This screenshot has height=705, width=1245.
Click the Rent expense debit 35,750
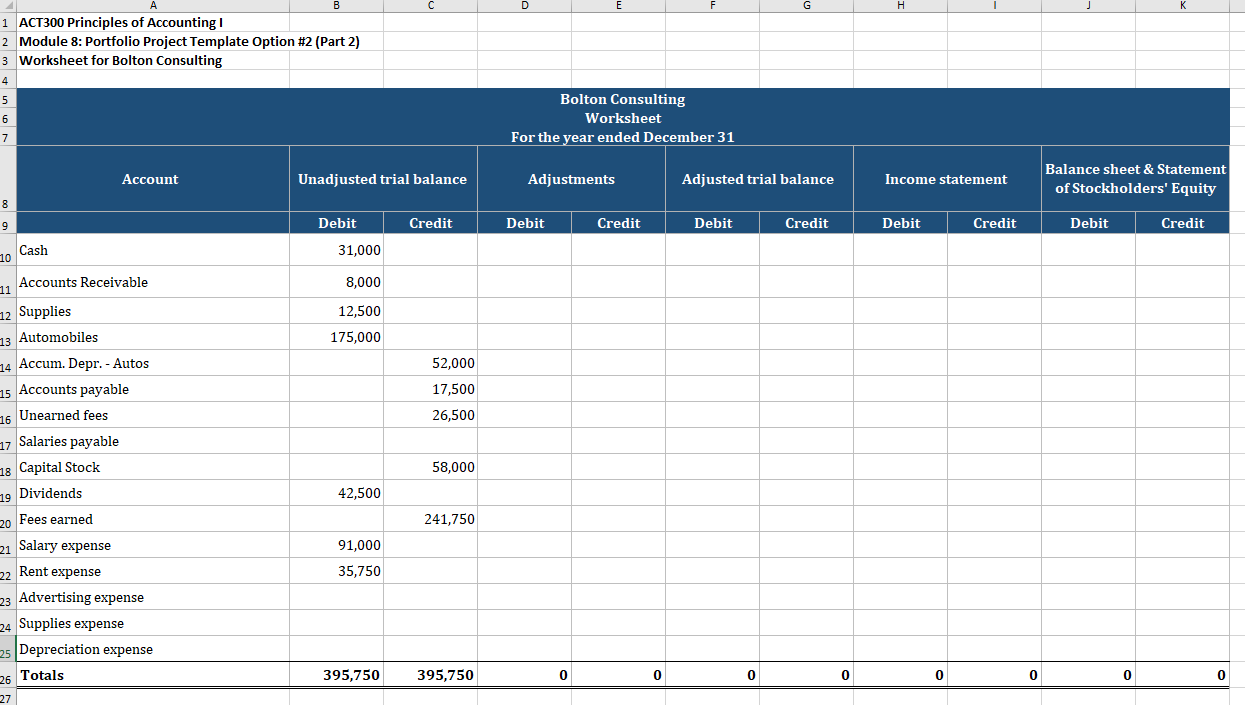tap(336, 571)
